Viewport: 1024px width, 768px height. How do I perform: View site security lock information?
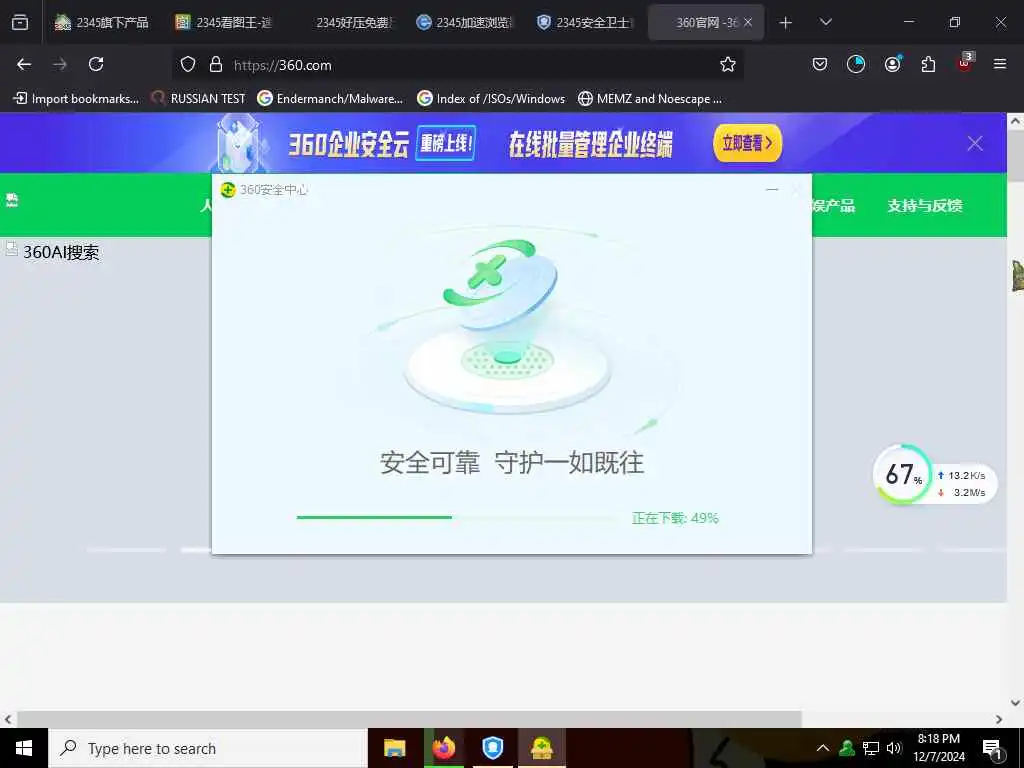click(x=216, y=65)
